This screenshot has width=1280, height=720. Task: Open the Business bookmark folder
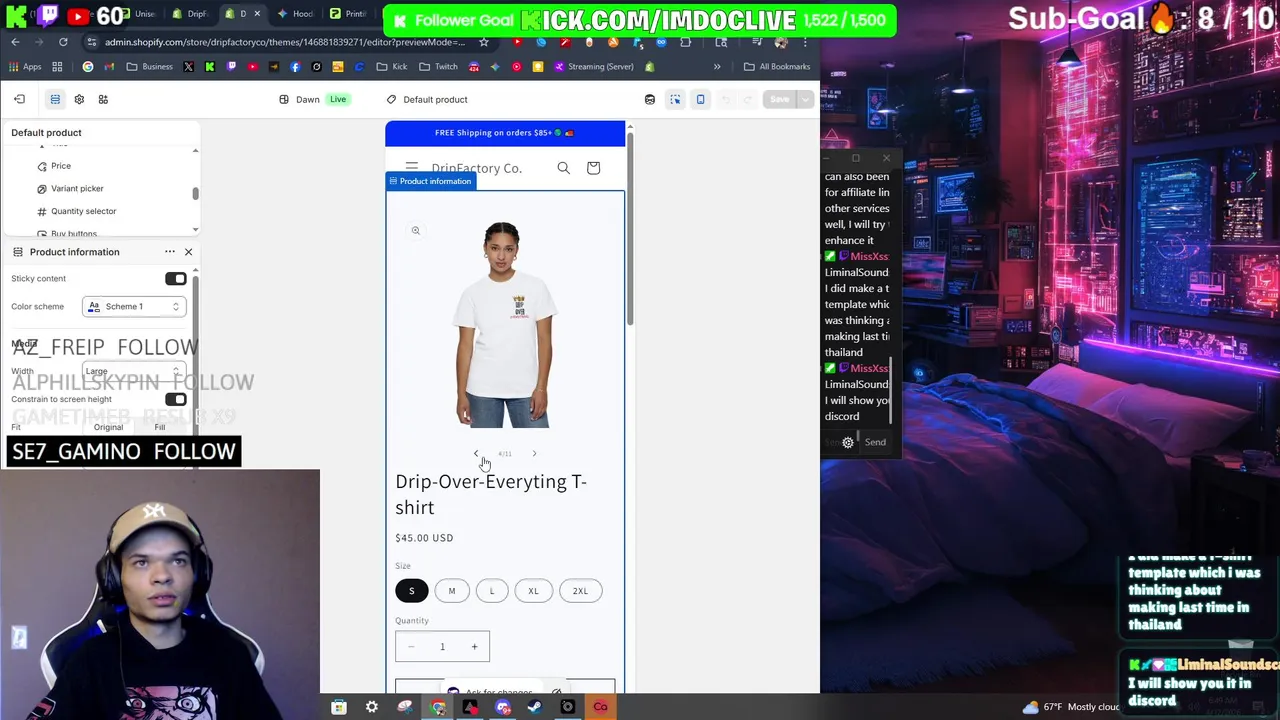[x=148, y=67]
